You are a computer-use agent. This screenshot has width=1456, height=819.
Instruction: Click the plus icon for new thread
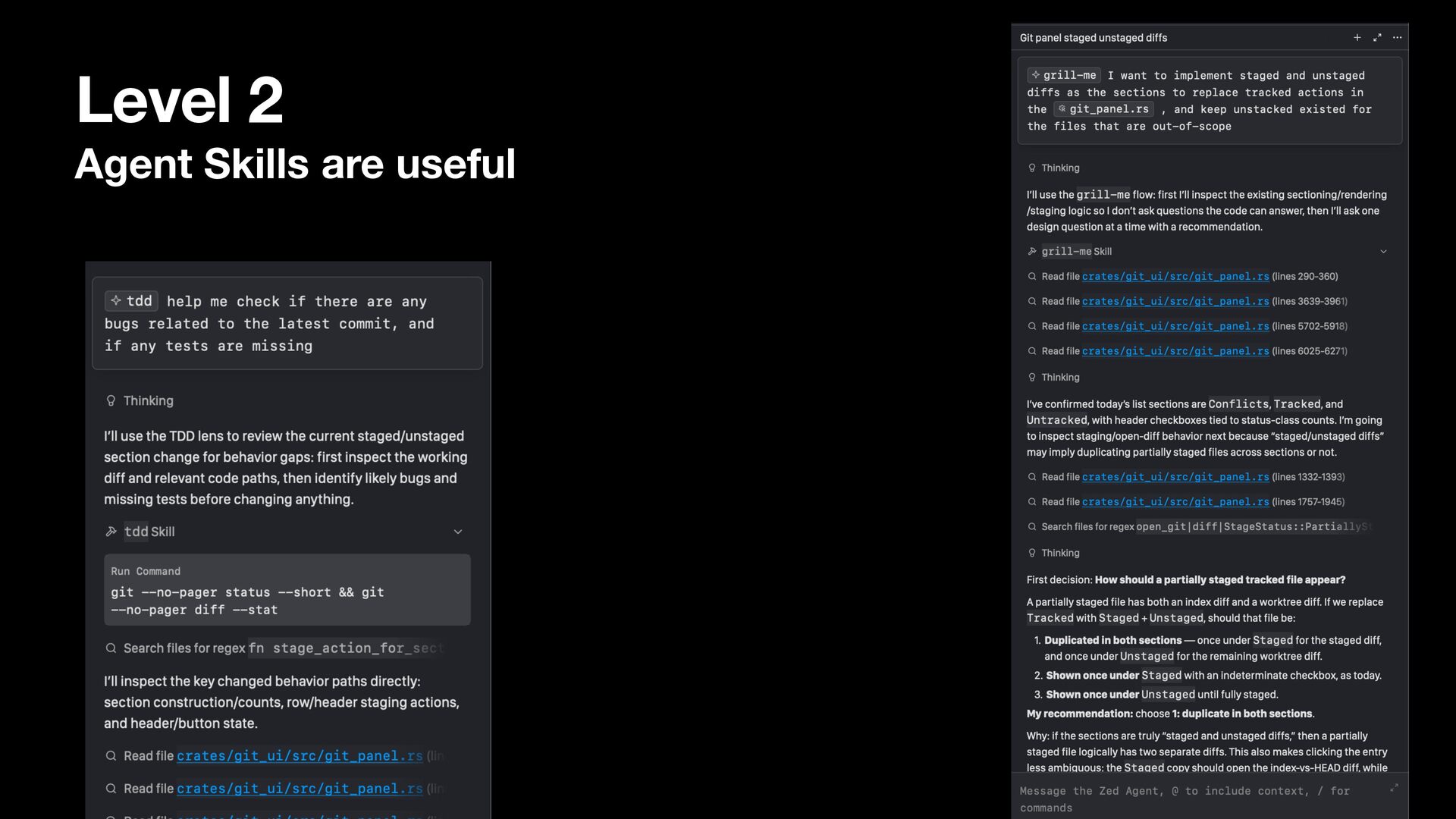tap(1357, 37)
